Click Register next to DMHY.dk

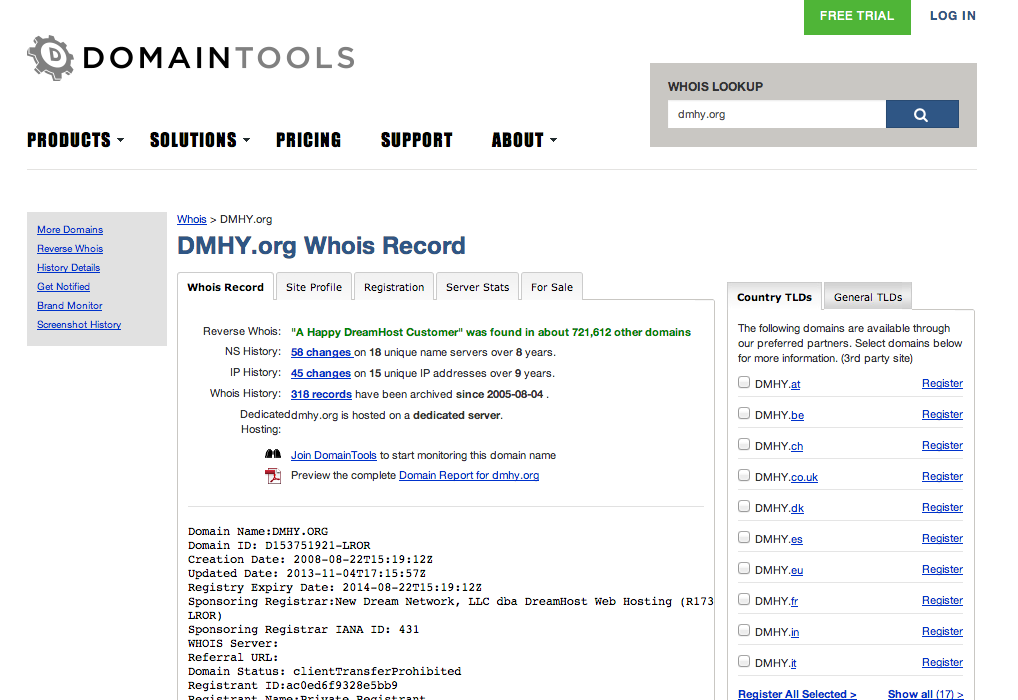click(x=942, y=507)
